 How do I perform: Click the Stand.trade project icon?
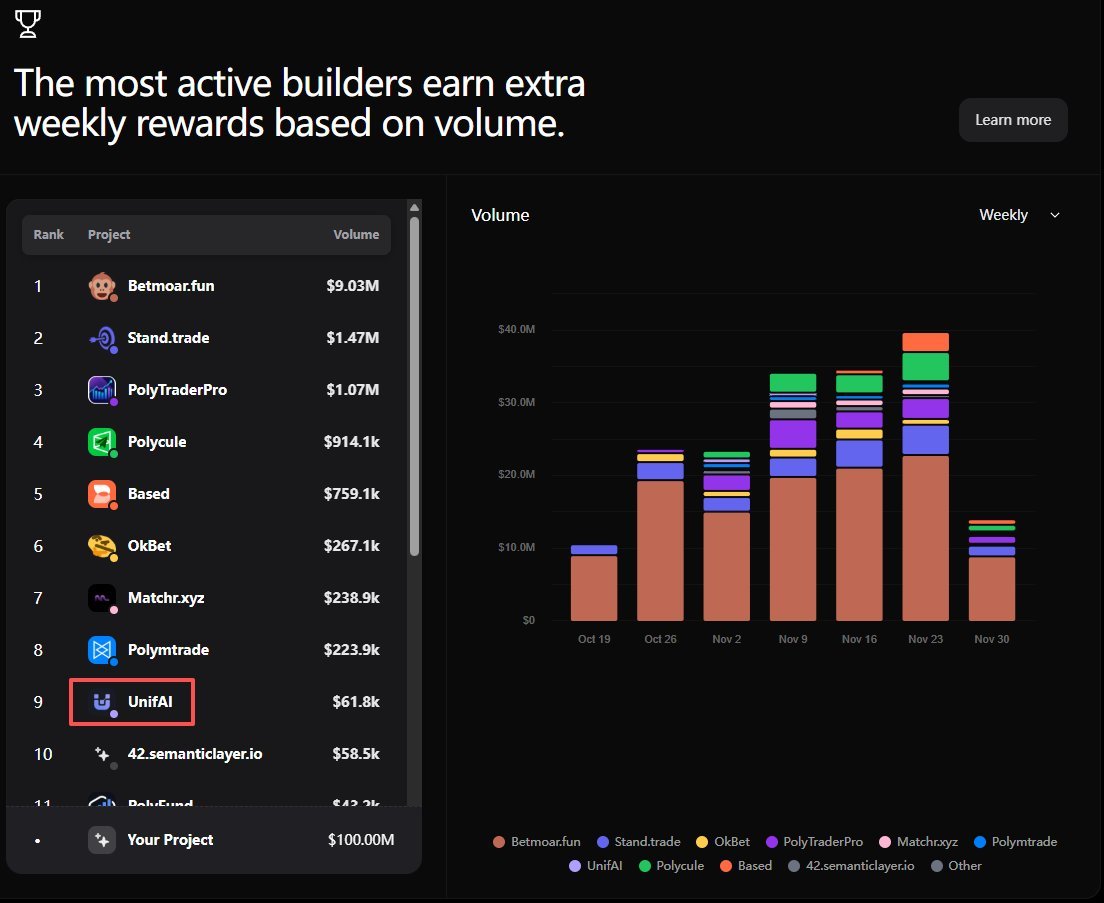click(102, 338)
